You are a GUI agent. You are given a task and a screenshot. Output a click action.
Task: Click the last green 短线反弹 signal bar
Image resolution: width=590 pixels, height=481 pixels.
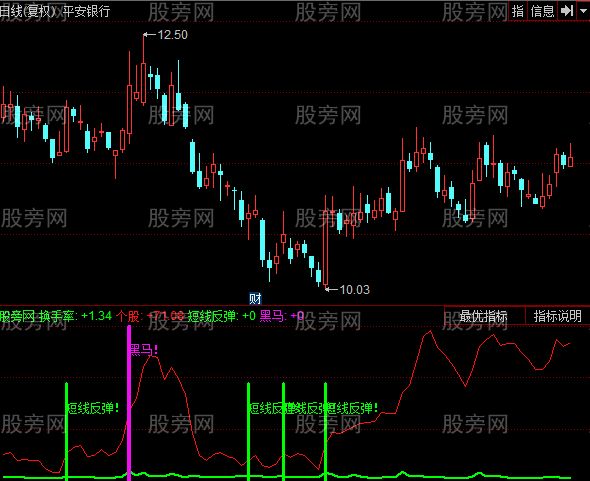[325, 431]
